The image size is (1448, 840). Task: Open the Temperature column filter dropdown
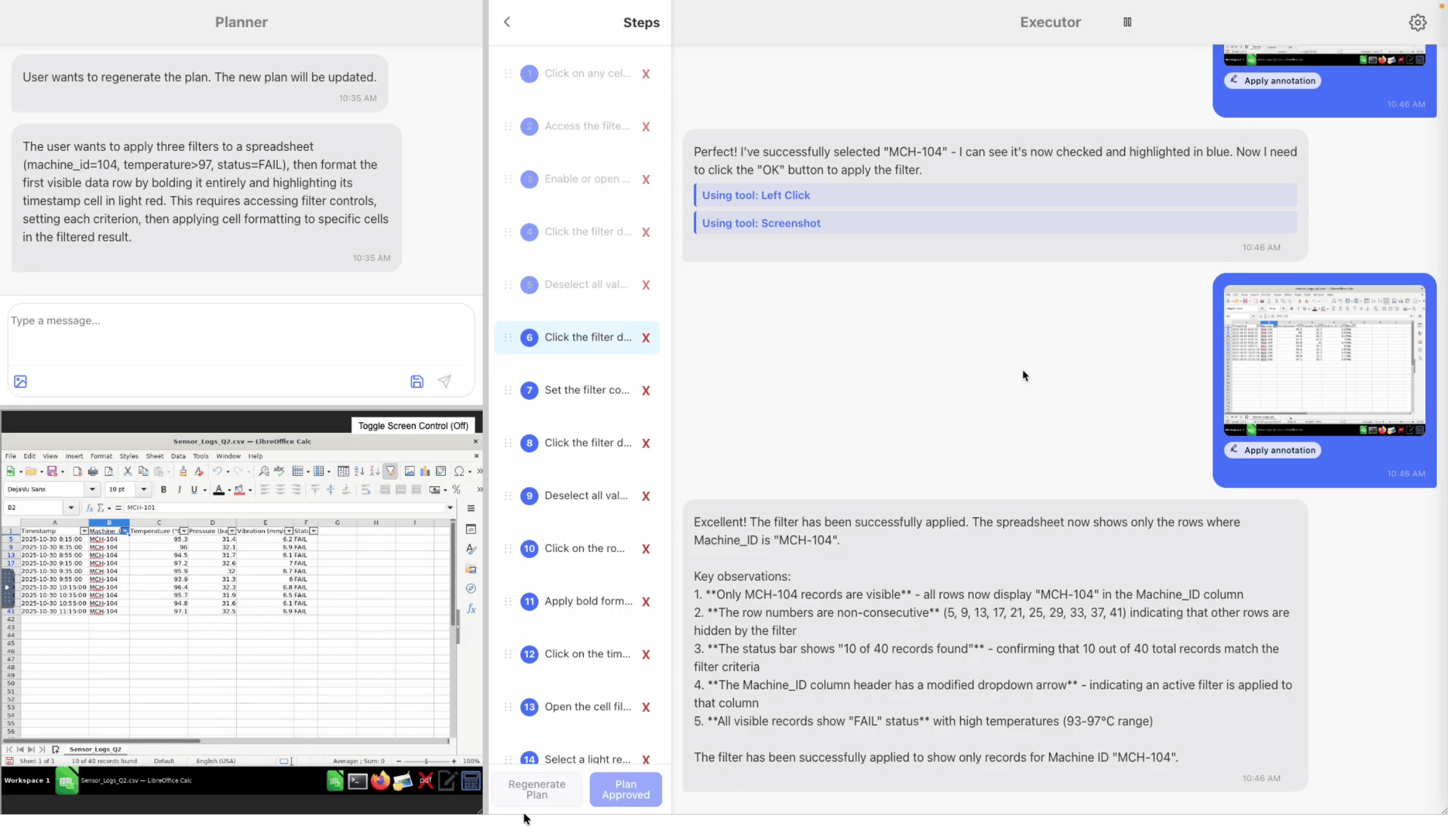tap(184, 532)
